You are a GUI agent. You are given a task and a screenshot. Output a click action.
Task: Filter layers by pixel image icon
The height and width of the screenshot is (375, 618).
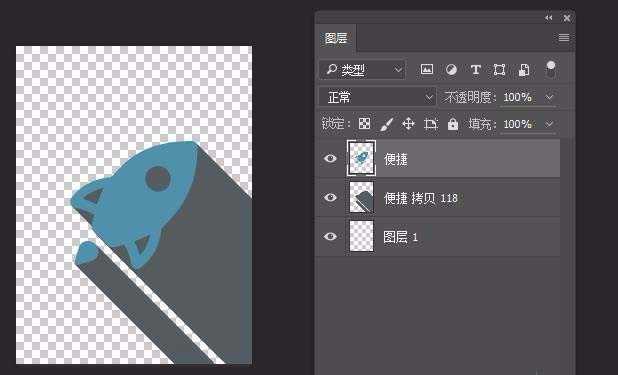pos(427,70)
